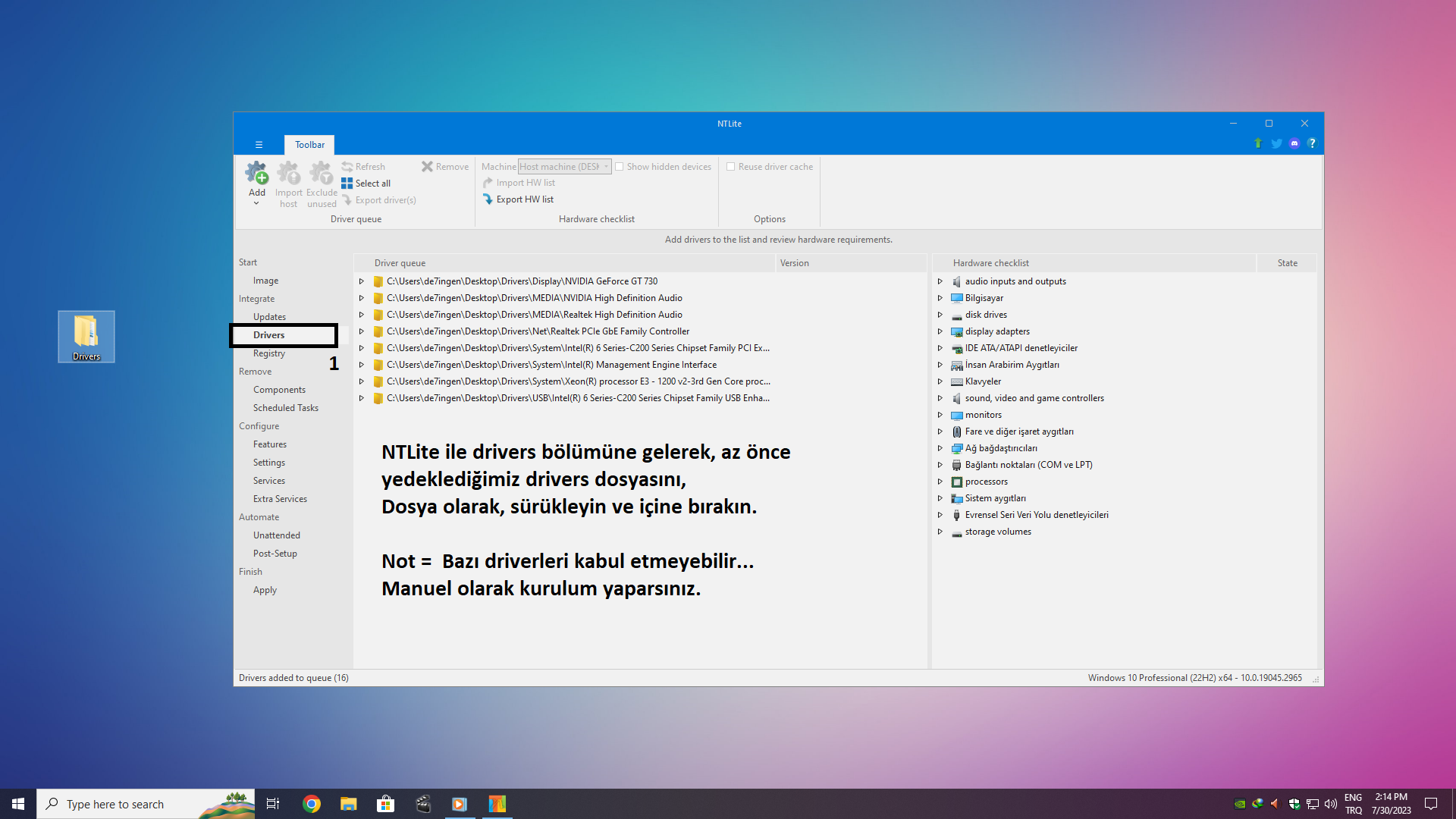Screen dimensions: 1456x819
Task: Toggle Reuse driver cache checkbox
Action: (731, 167)
